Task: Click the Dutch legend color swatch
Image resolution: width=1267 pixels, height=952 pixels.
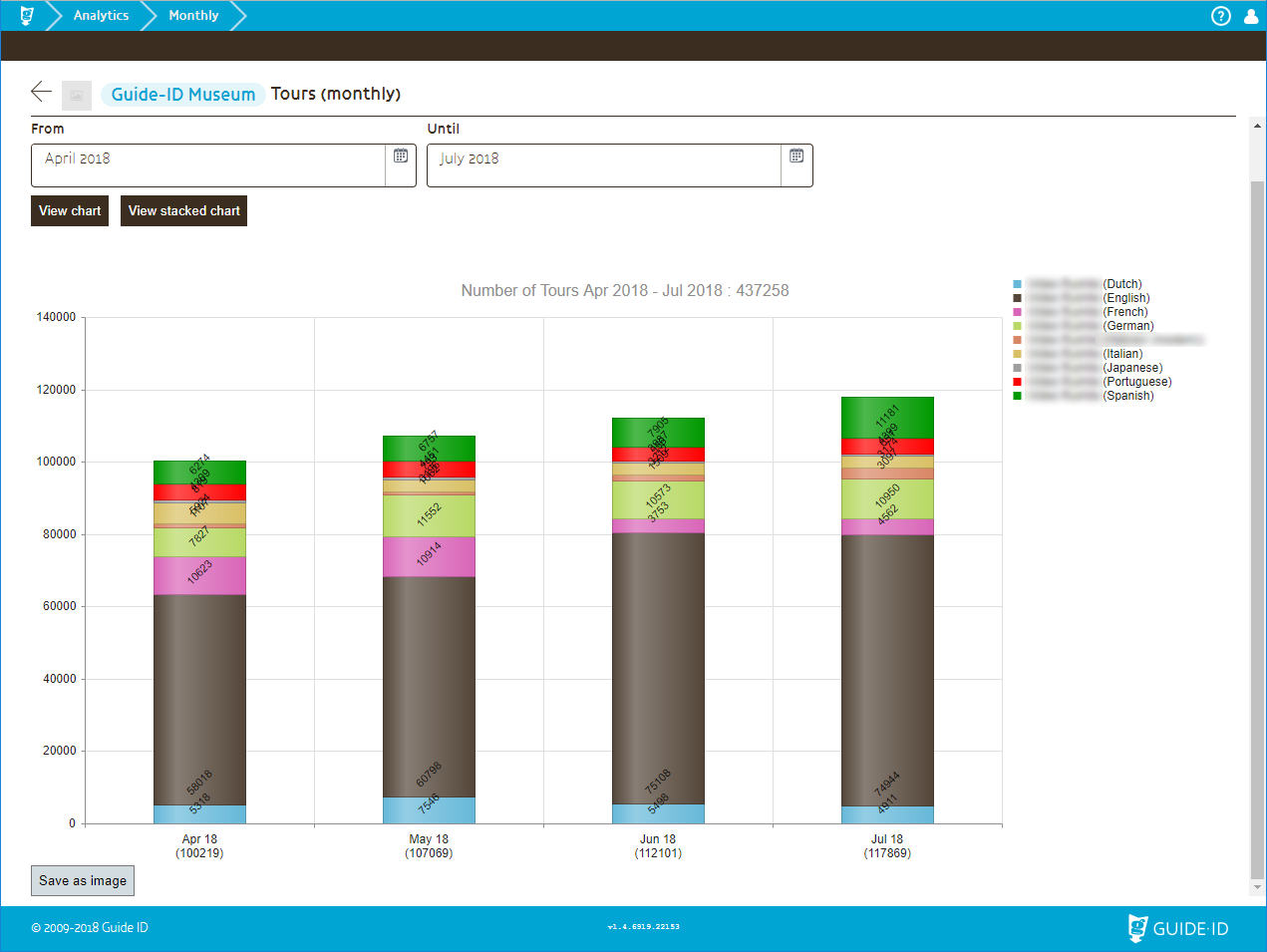Action: (1017, 284)
